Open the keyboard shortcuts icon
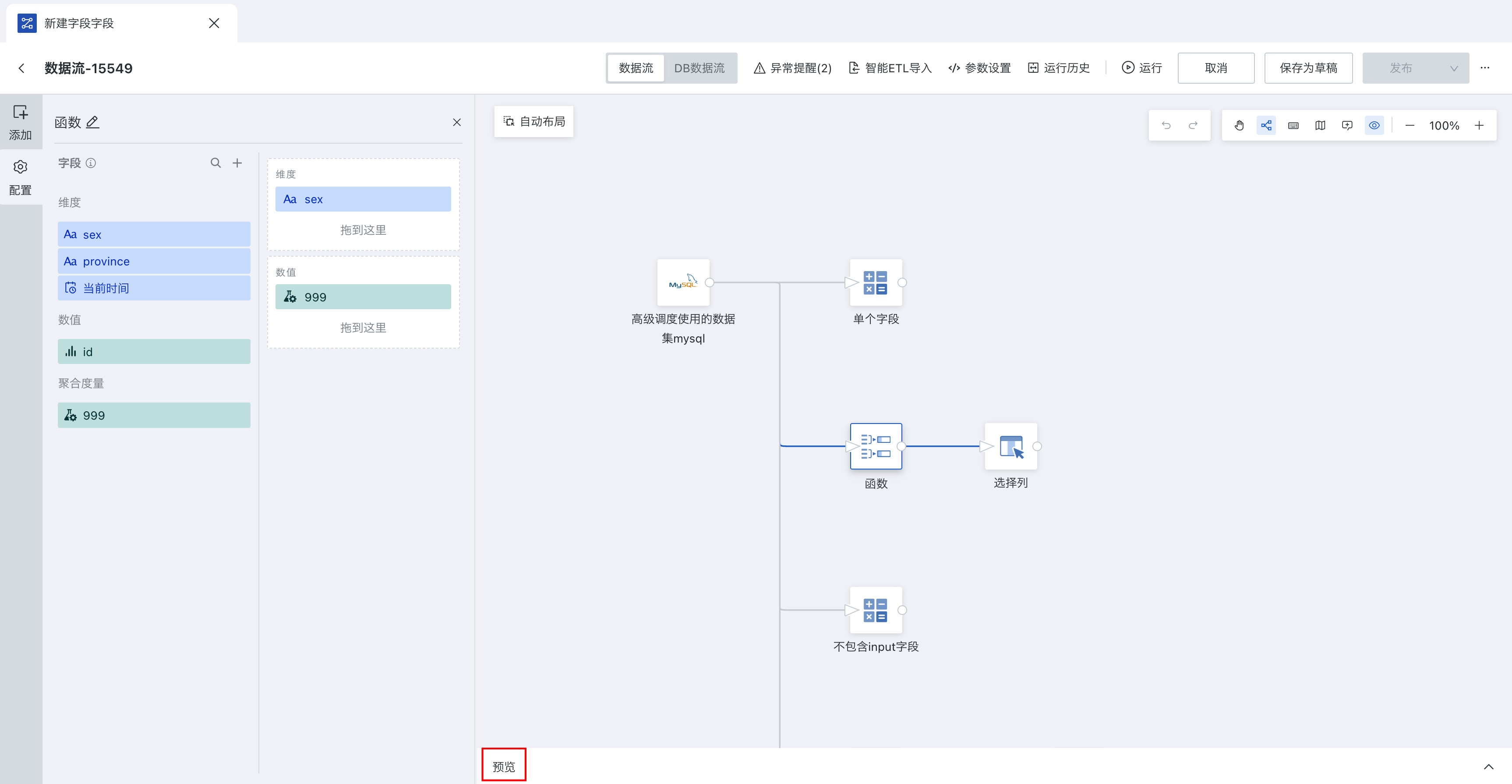This screenshot has width=1512, height=784. 1293,125
